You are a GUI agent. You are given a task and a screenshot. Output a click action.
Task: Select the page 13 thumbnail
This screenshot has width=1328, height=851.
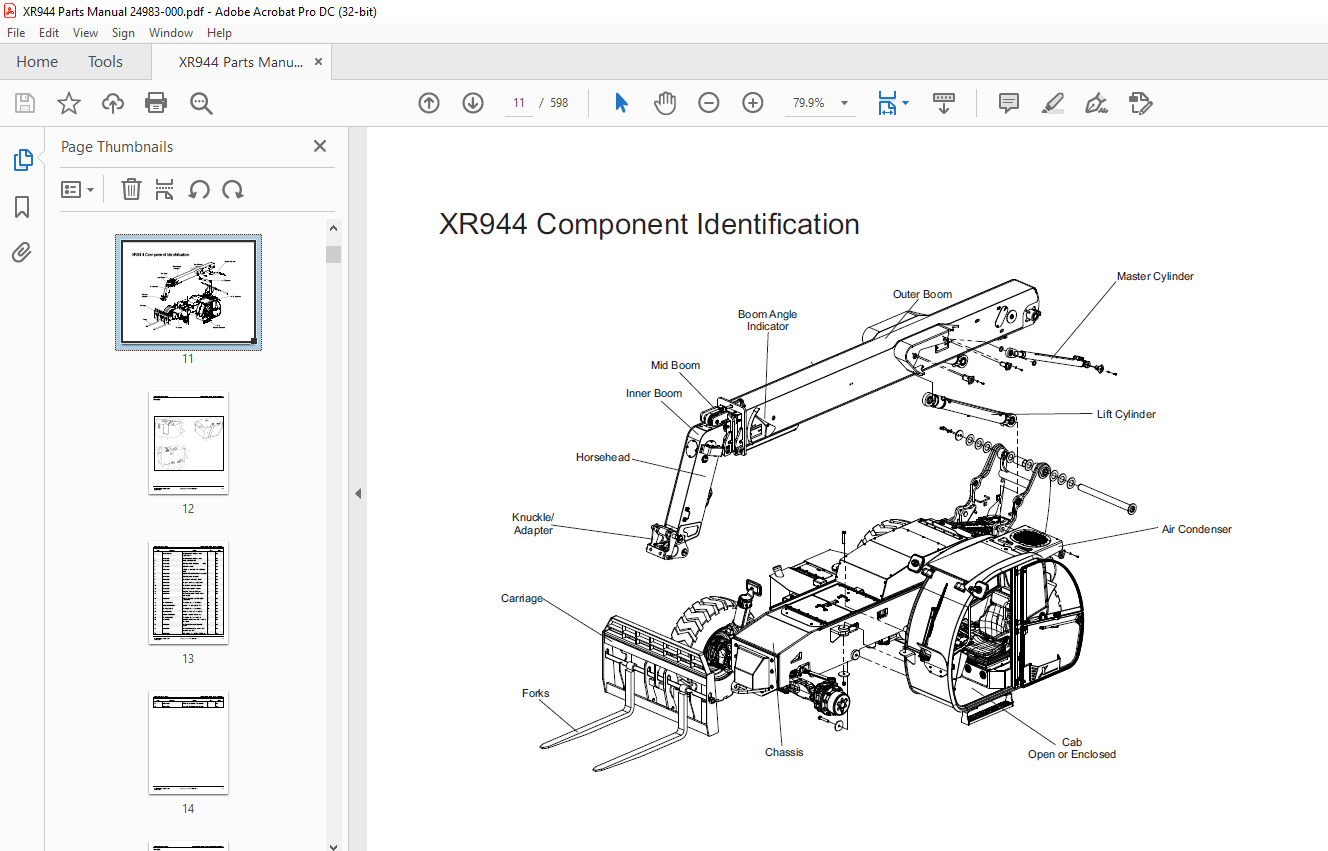coord(188,592)
